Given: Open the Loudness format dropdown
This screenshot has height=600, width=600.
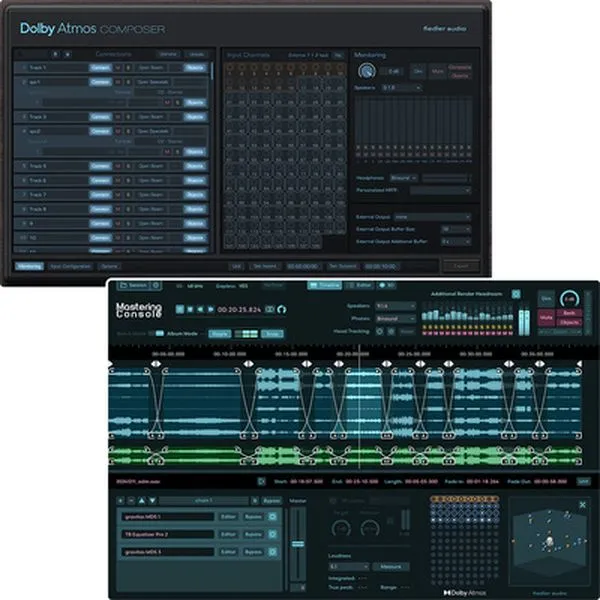Looking at the screenshot, I should tap(349, 566).
